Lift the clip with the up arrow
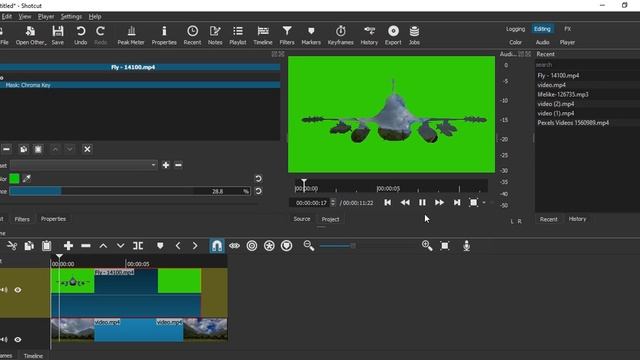The image size is (640, 360). (x=103, y=246)
